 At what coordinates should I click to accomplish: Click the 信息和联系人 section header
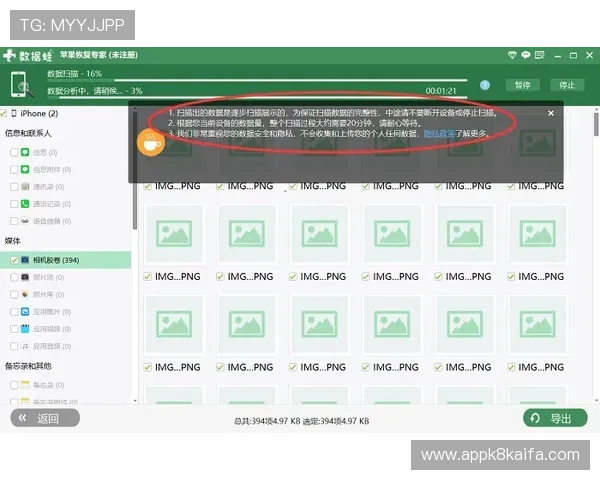pos(28,133)
